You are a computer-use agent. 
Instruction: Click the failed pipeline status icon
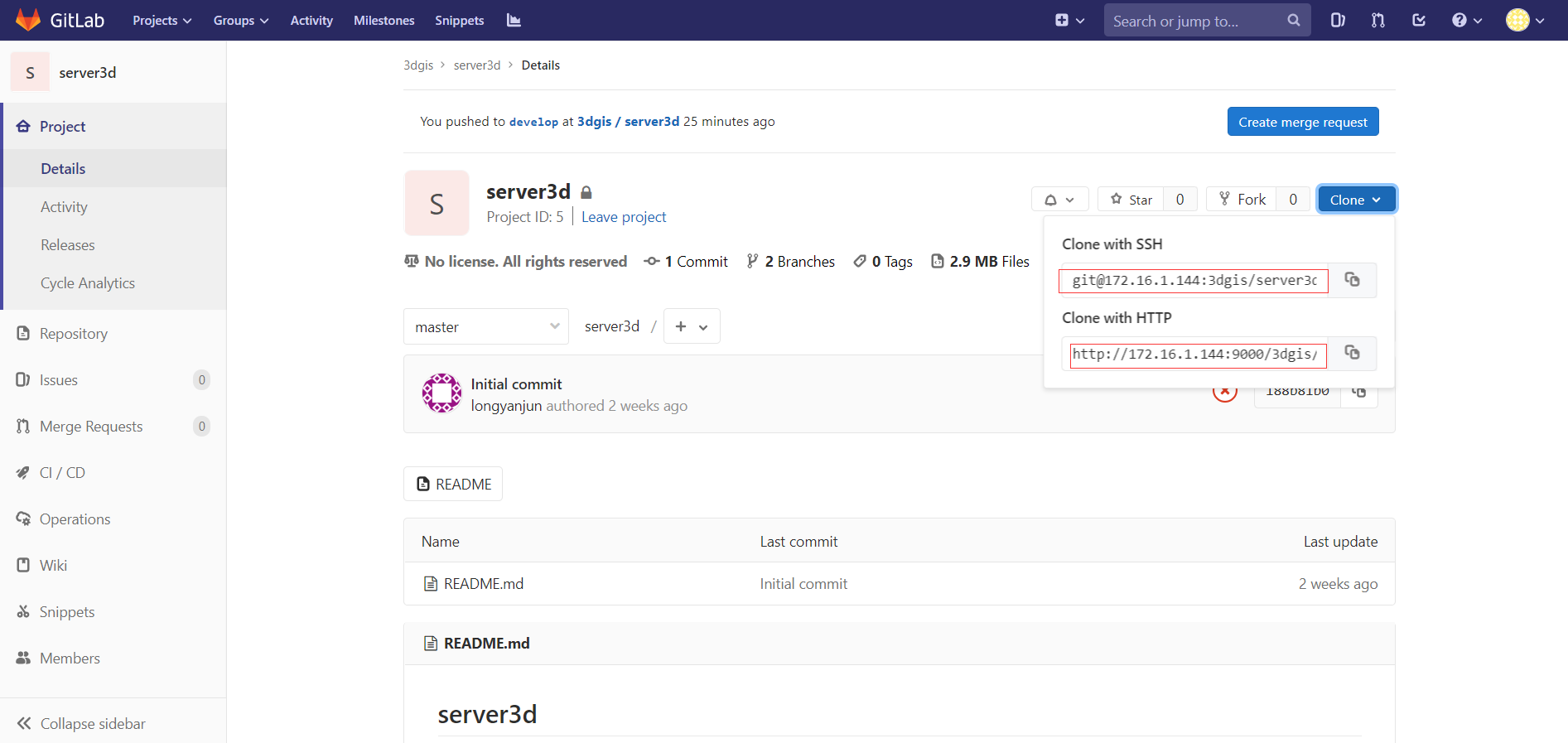tap(1225, 392)
